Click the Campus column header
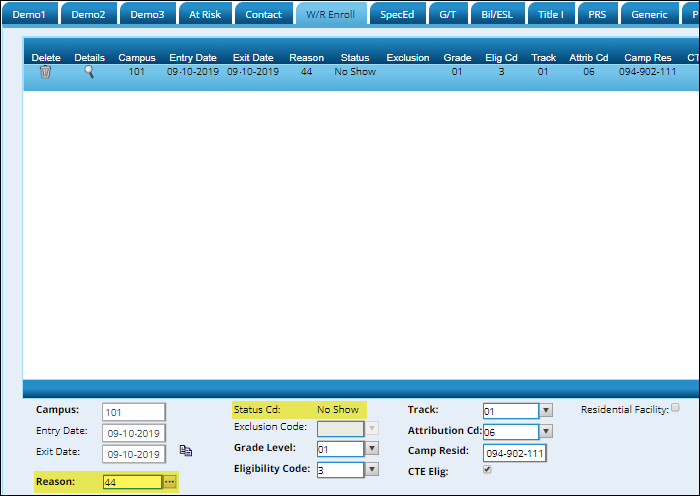 pos(137,58)
